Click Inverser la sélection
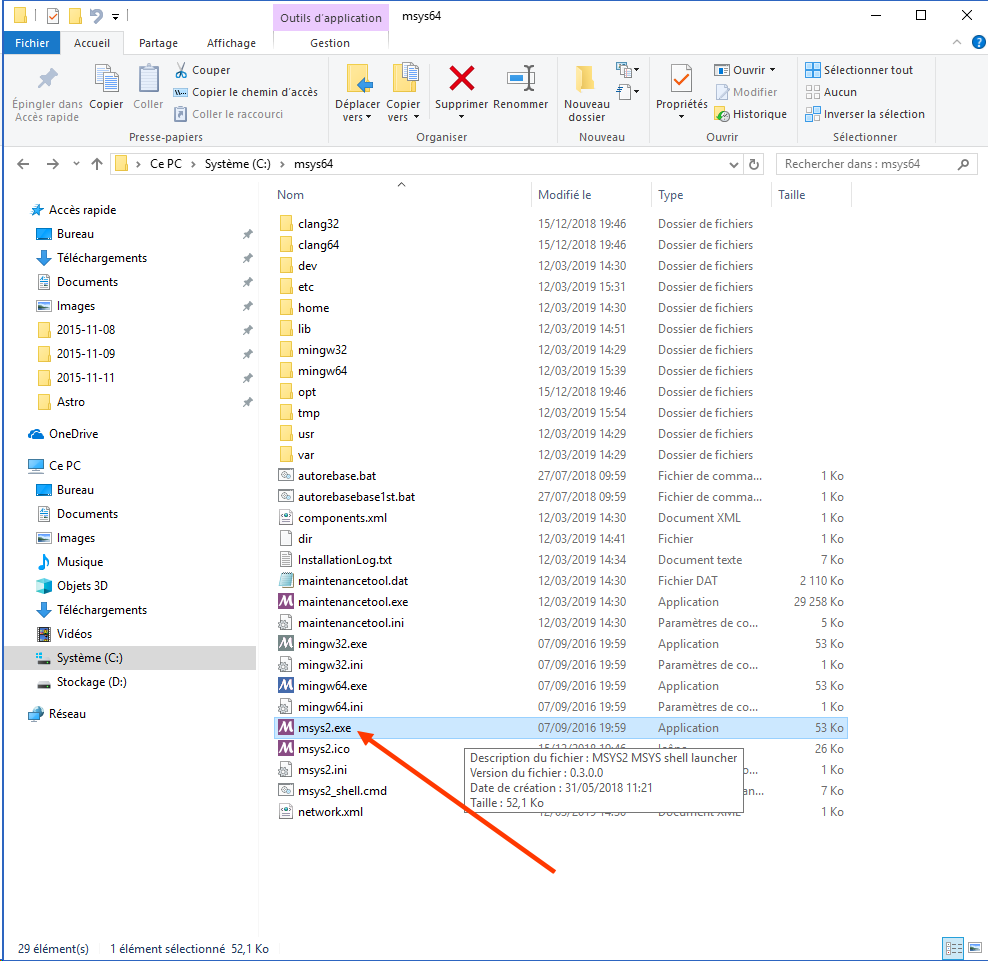The height and width of the screenshot is (961, 988). pos(865,114)
